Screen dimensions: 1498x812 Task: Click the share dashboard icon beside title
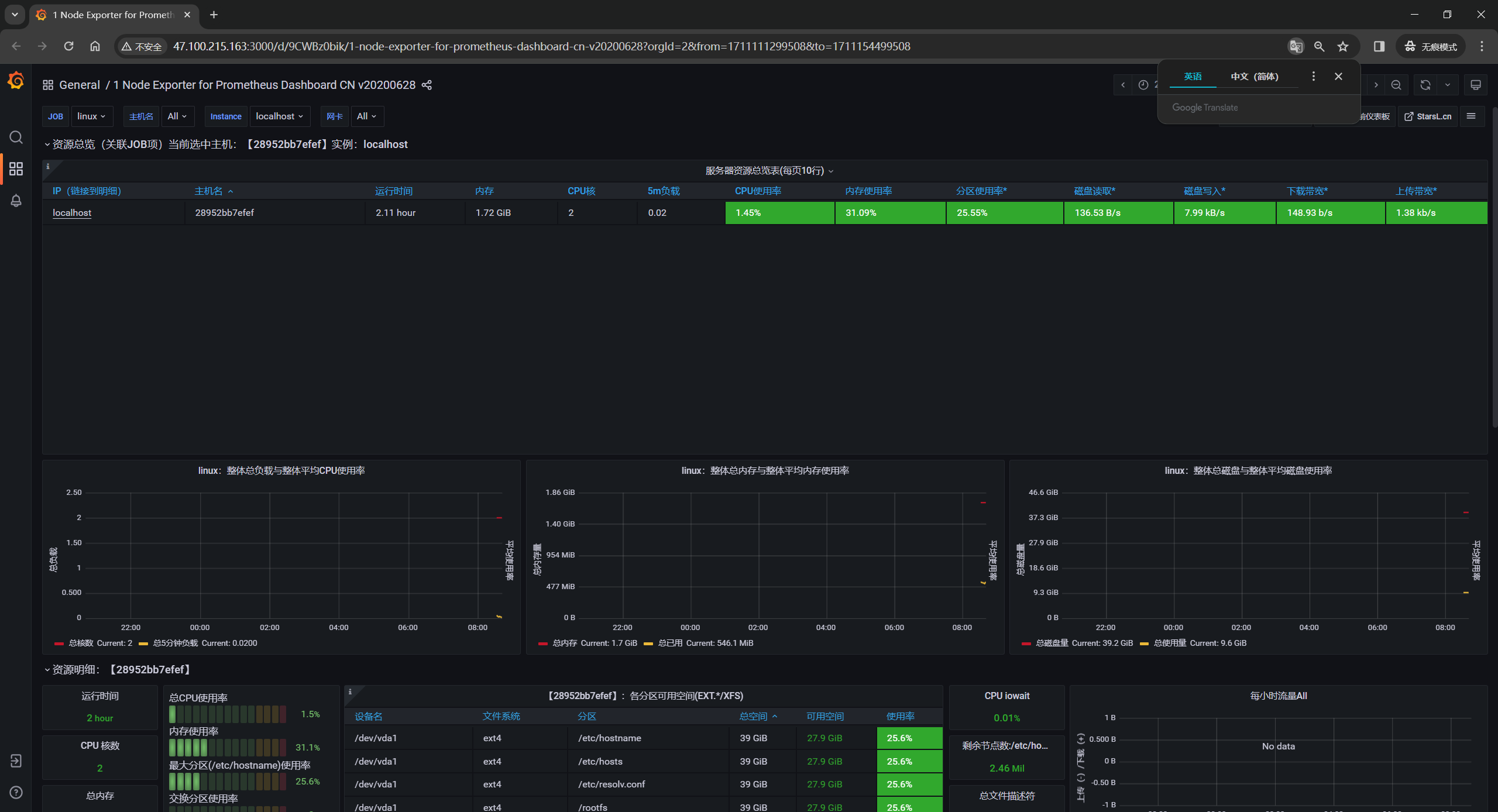pos(427,85)
